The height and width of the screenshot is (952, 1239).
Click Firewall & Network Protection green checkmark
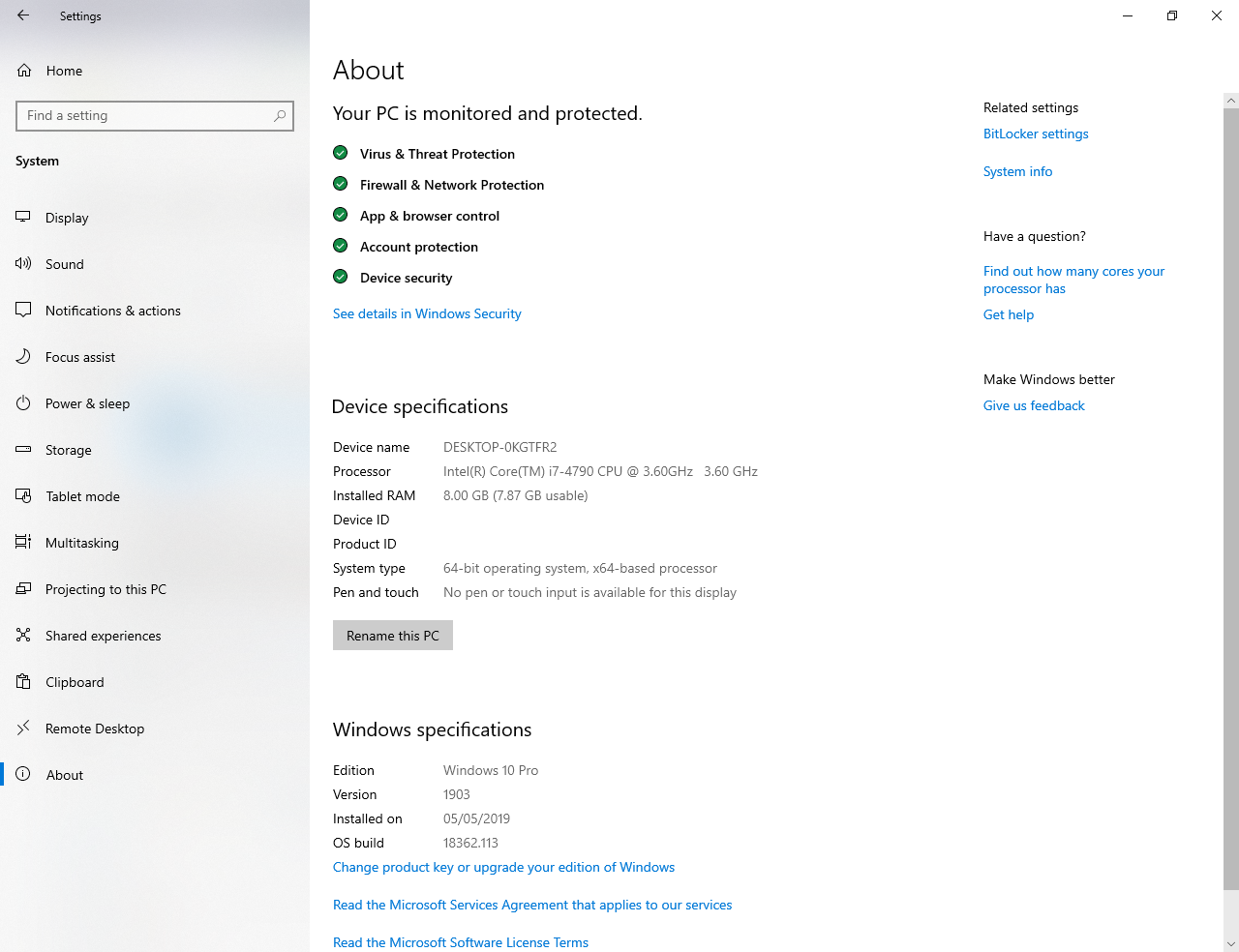point(341,184)
